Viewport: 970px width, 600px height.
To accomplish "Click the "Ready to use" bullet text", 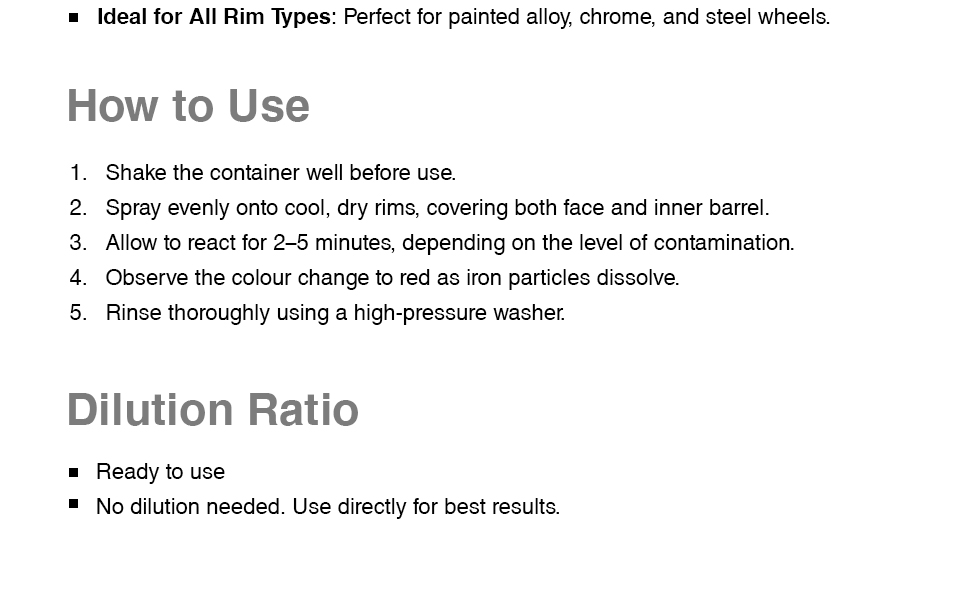I will point(160,472).
